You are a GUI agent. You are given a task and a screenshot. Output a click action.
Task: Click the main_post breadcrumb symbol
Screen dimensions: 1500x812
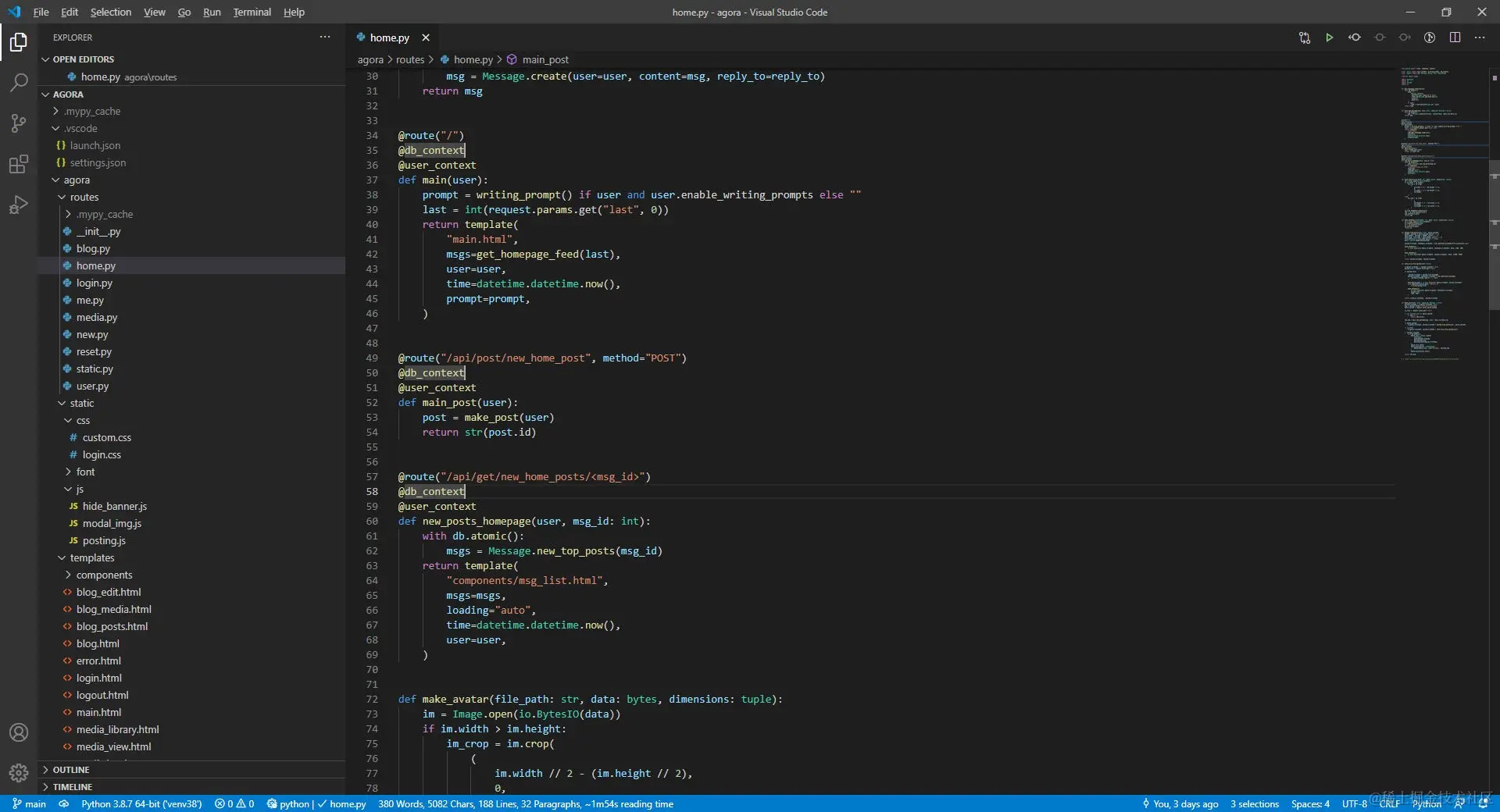(545, 59)
